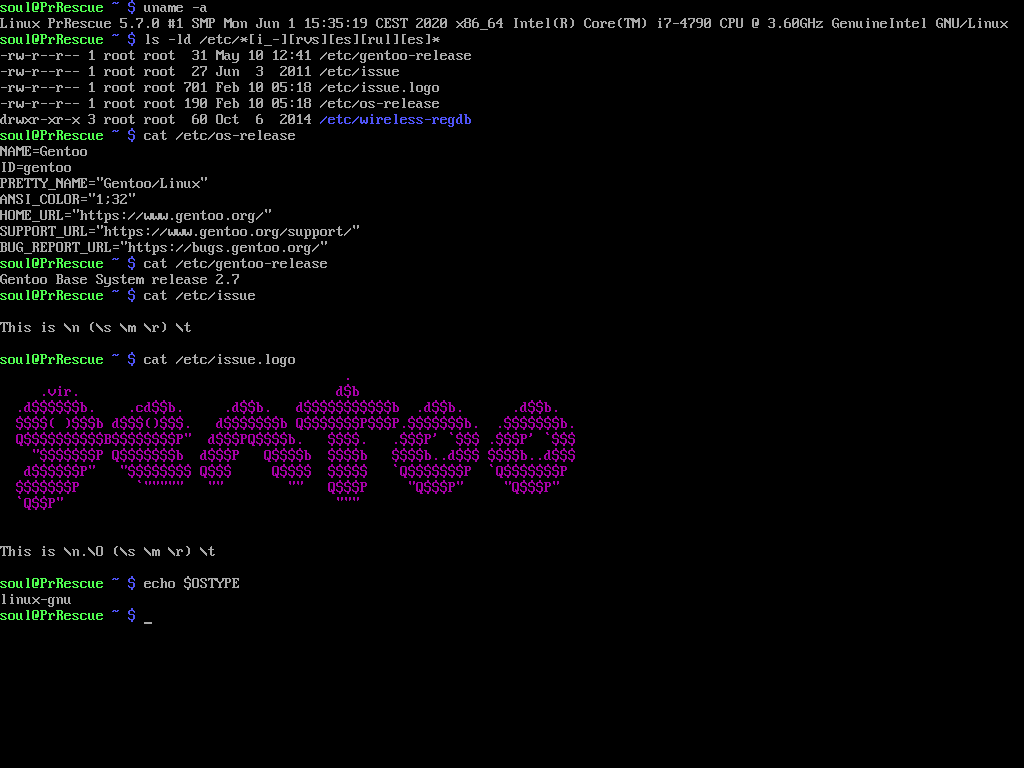Click 'drwxr-xr-x' permissions of wireless-regdb row
The image size is (1024, 768).
coord(40,120)
